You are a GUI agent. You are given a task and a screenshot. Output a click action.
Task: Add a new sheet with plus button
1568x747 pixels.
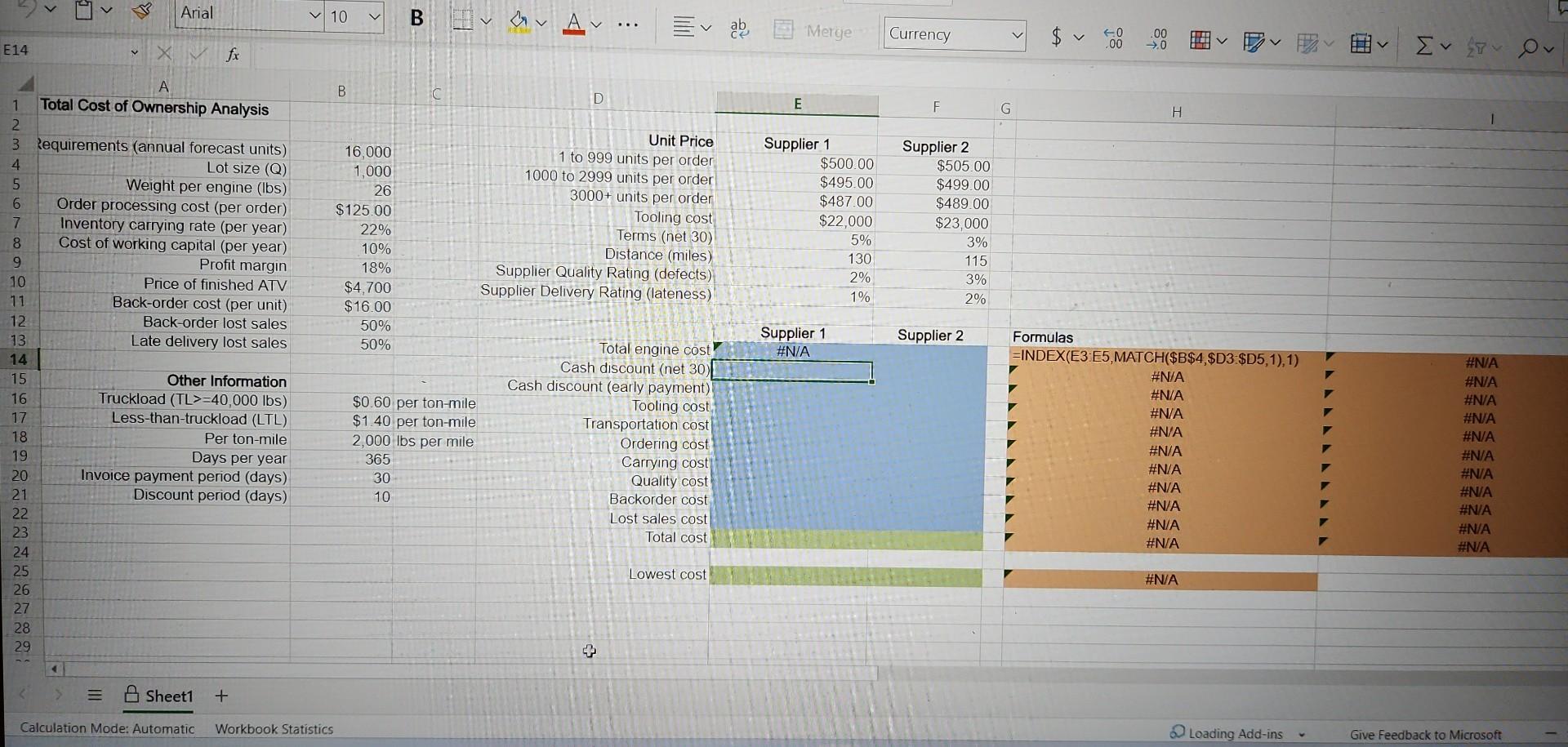220,696
